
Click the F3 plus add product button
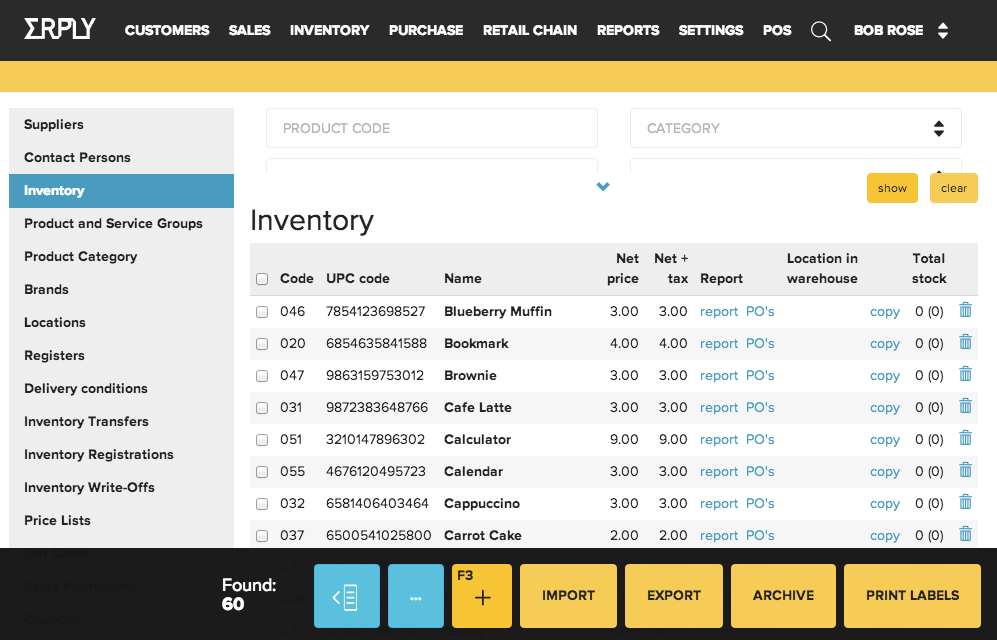click(x=482, y=596)
